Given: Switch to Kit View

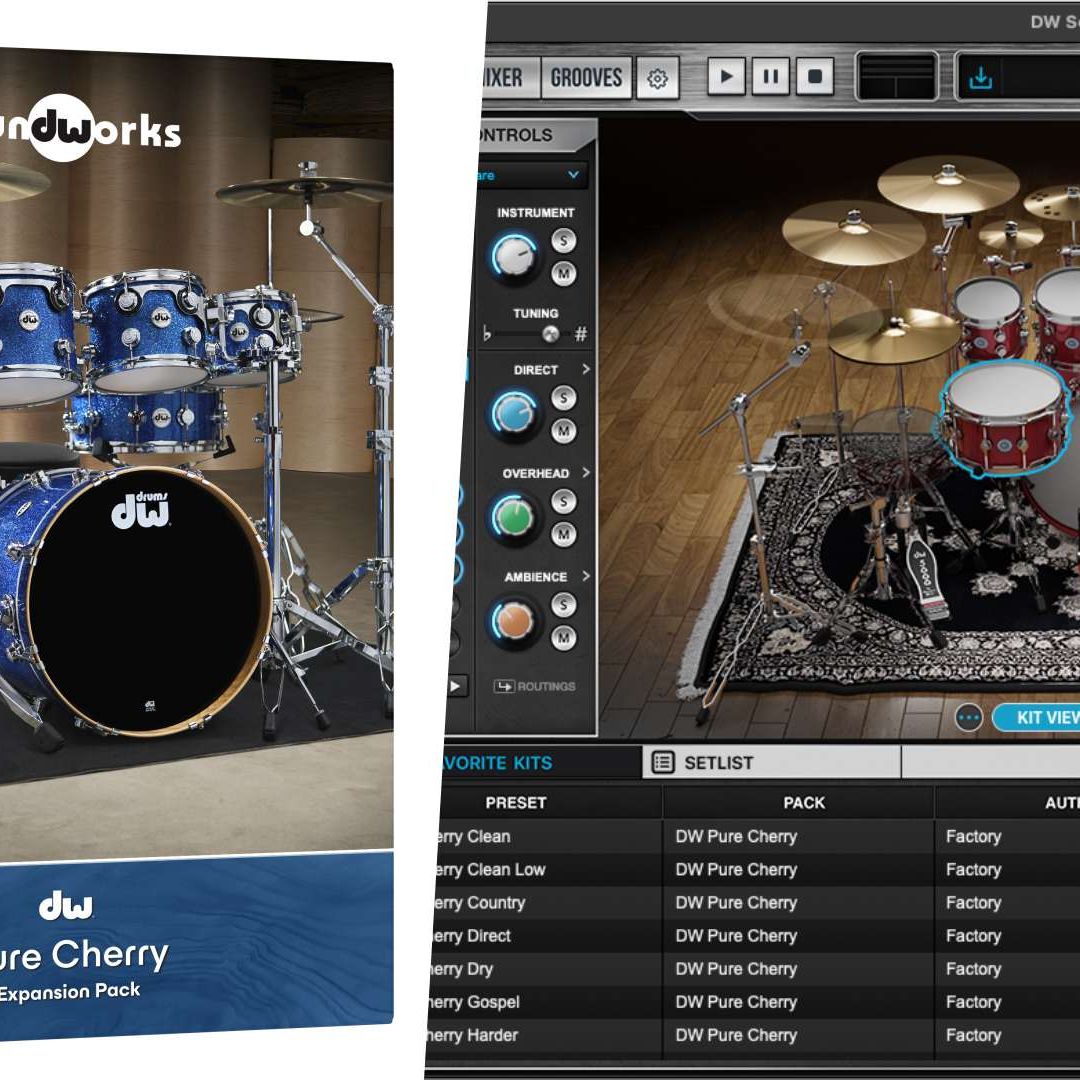Looking at the screenshot, I should [x=1037, y=718].
